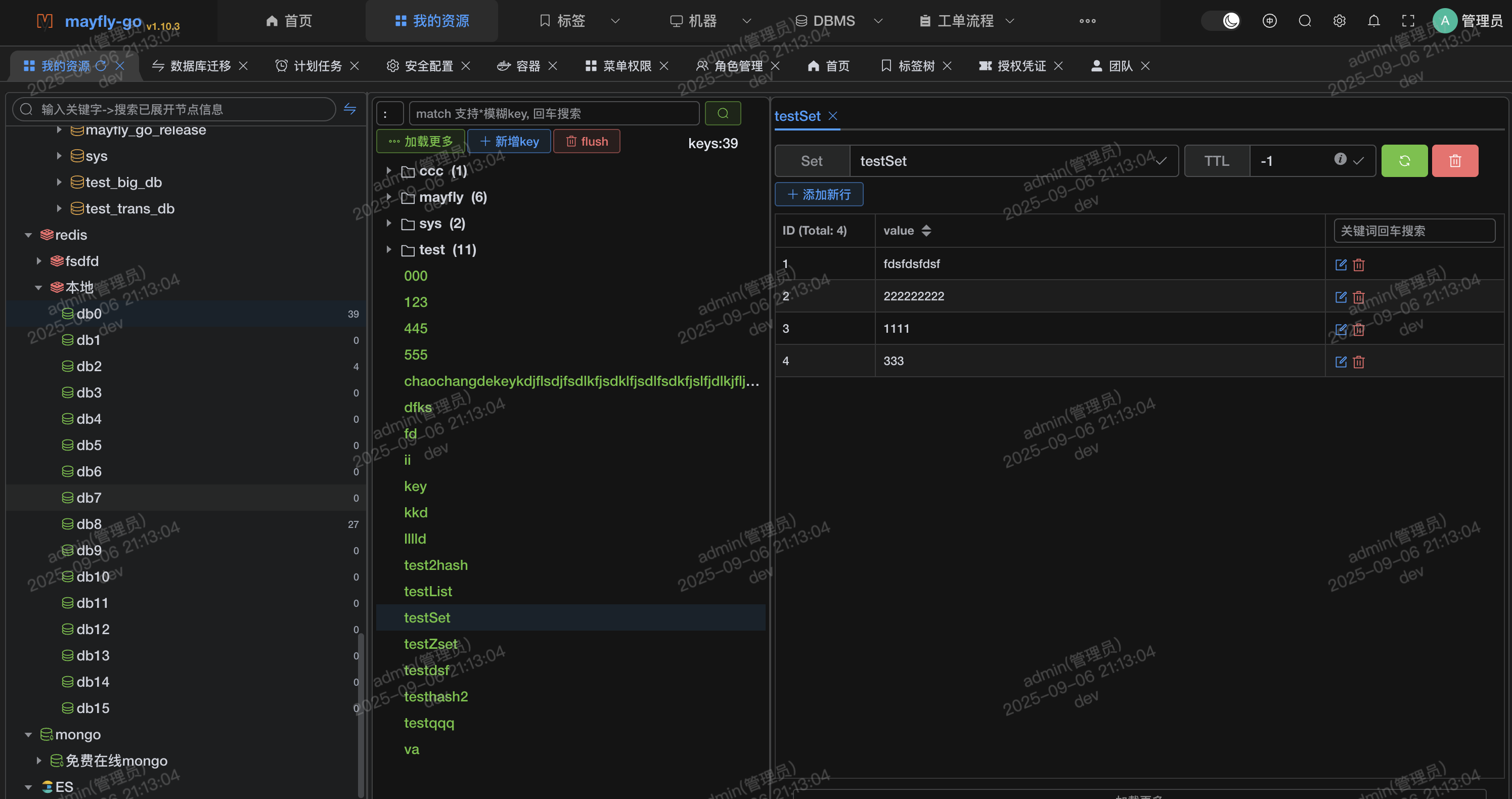Expand the fsdfd redis node

pos(39,260)
